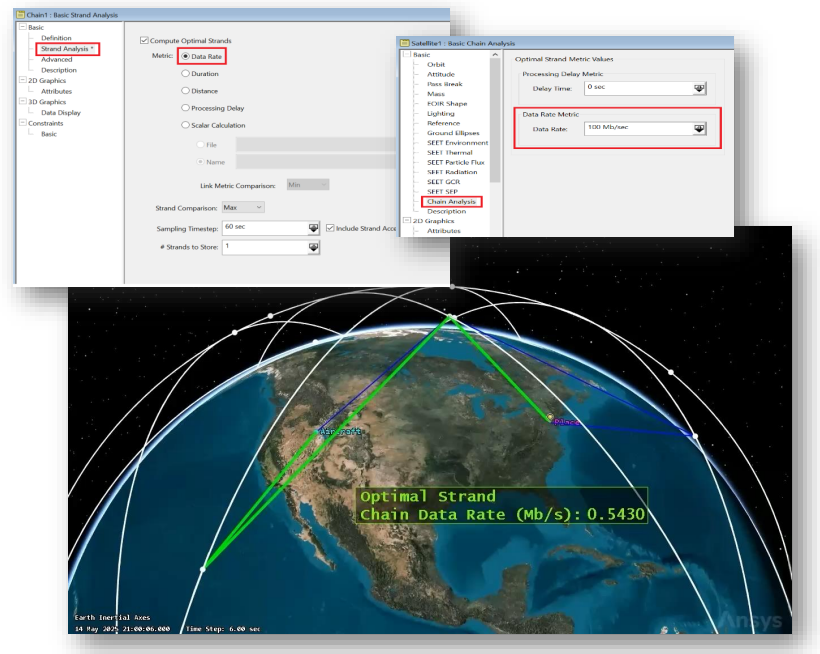Open SEET Environment page in Satellite1 tree
The height and width of the screenshot is (654, 820).
click(458, 143)
